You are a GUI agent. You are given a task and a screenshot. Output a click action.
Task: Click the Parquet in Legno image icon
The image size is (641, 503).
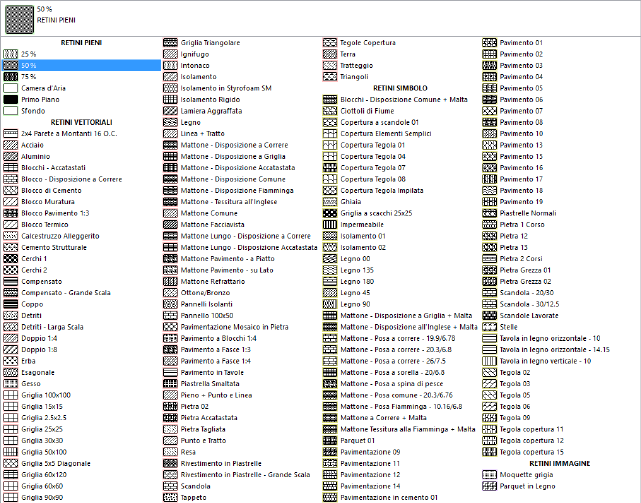pos(489,486)
